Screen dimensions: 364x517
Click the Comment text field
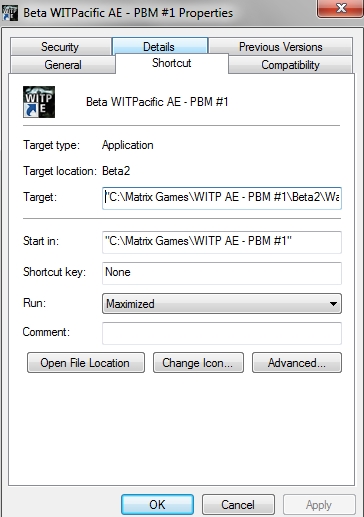tap(222, 333)
